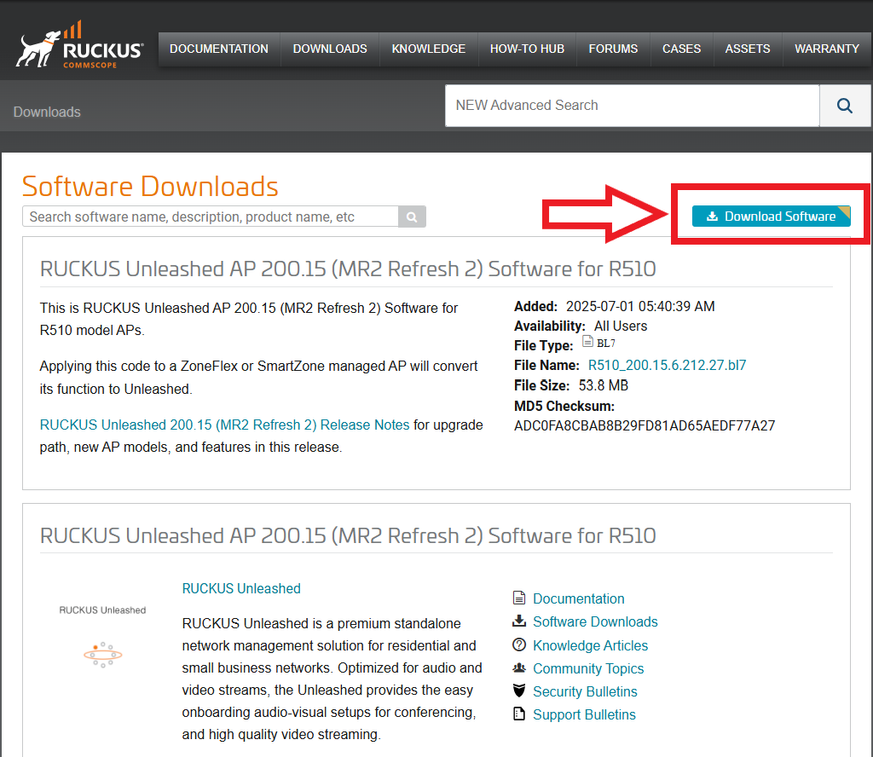Viewport: 873px width, 757px height.
Task: Open the FORUMS navigation item
Action: pyautogui.click(x=613, y=49)
